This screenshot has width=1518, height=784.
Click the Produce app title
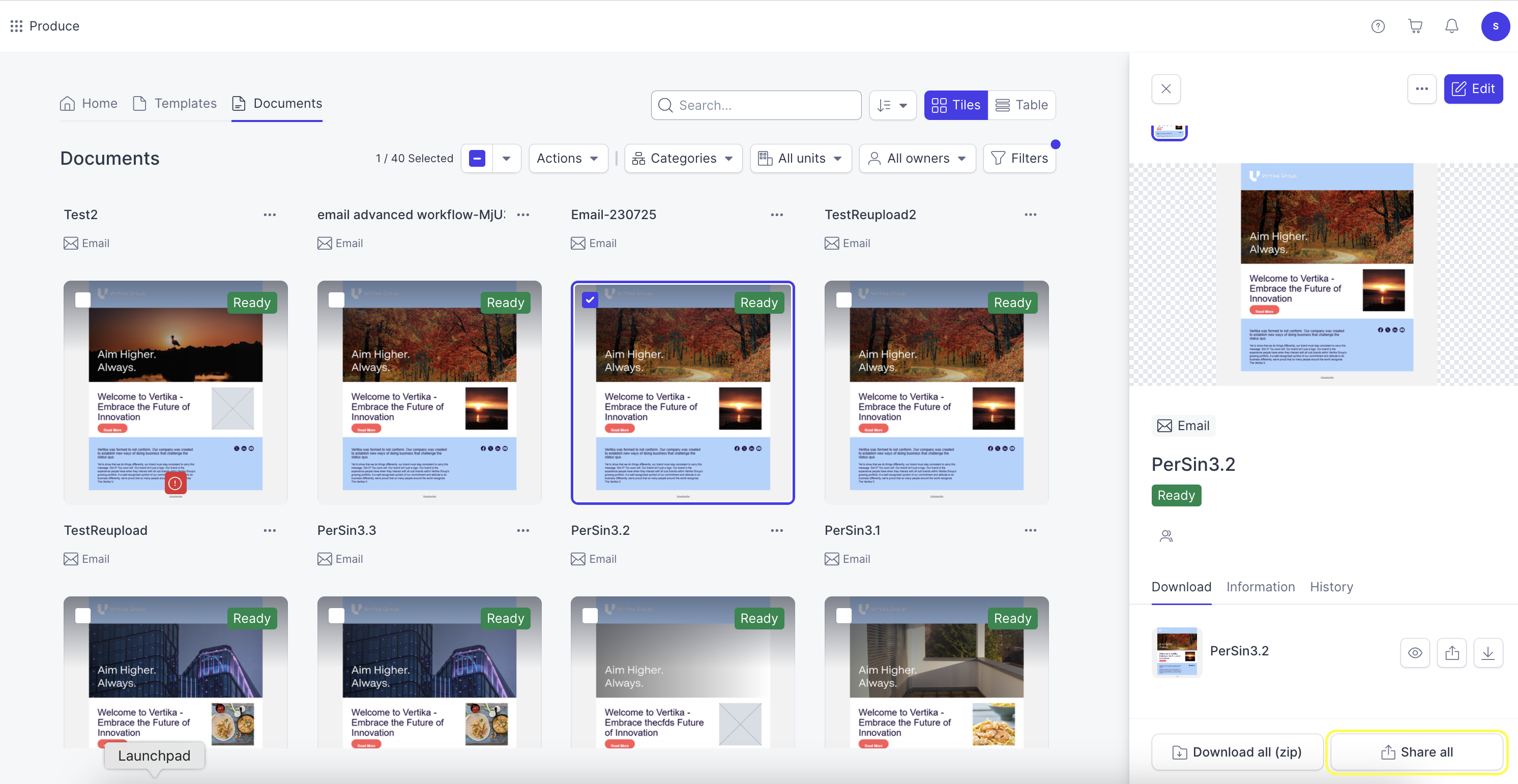(x=54, y=26)
